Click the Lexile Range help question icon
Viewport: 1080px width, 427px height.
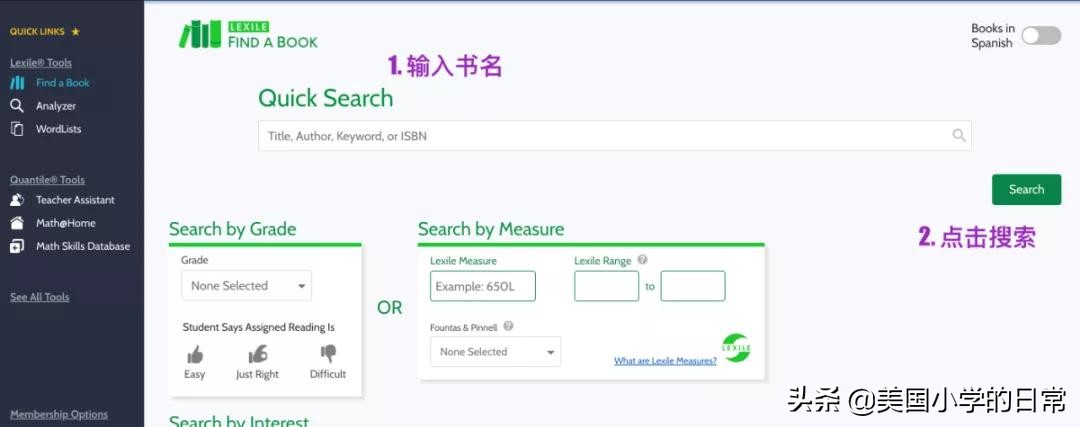[642, 260]
